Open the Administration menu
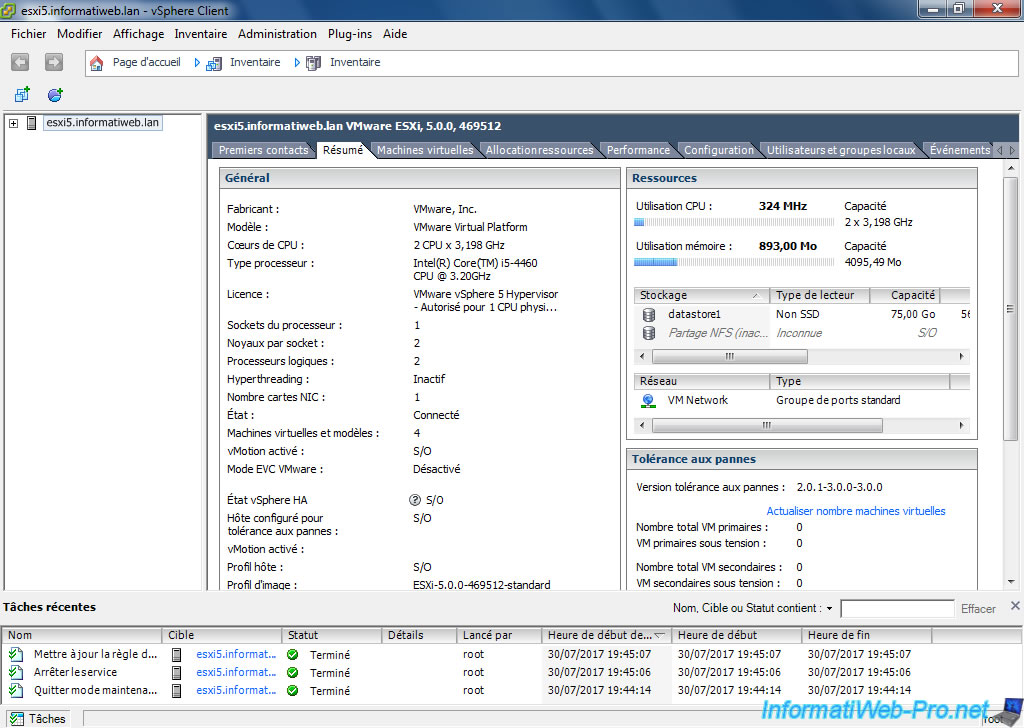Screen dimensions: 1024x728 (277, 34)
